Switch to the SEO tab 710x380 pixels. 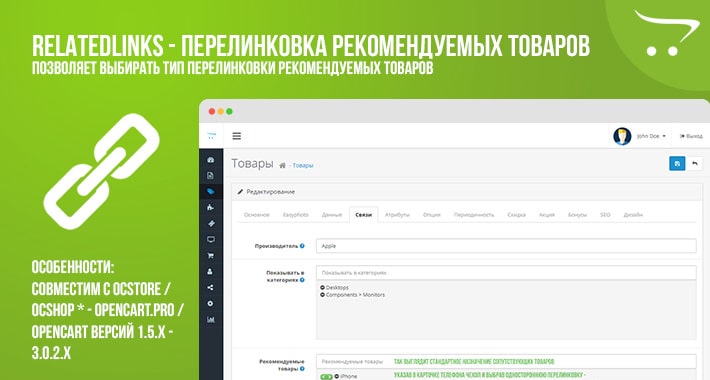[605, 215]
